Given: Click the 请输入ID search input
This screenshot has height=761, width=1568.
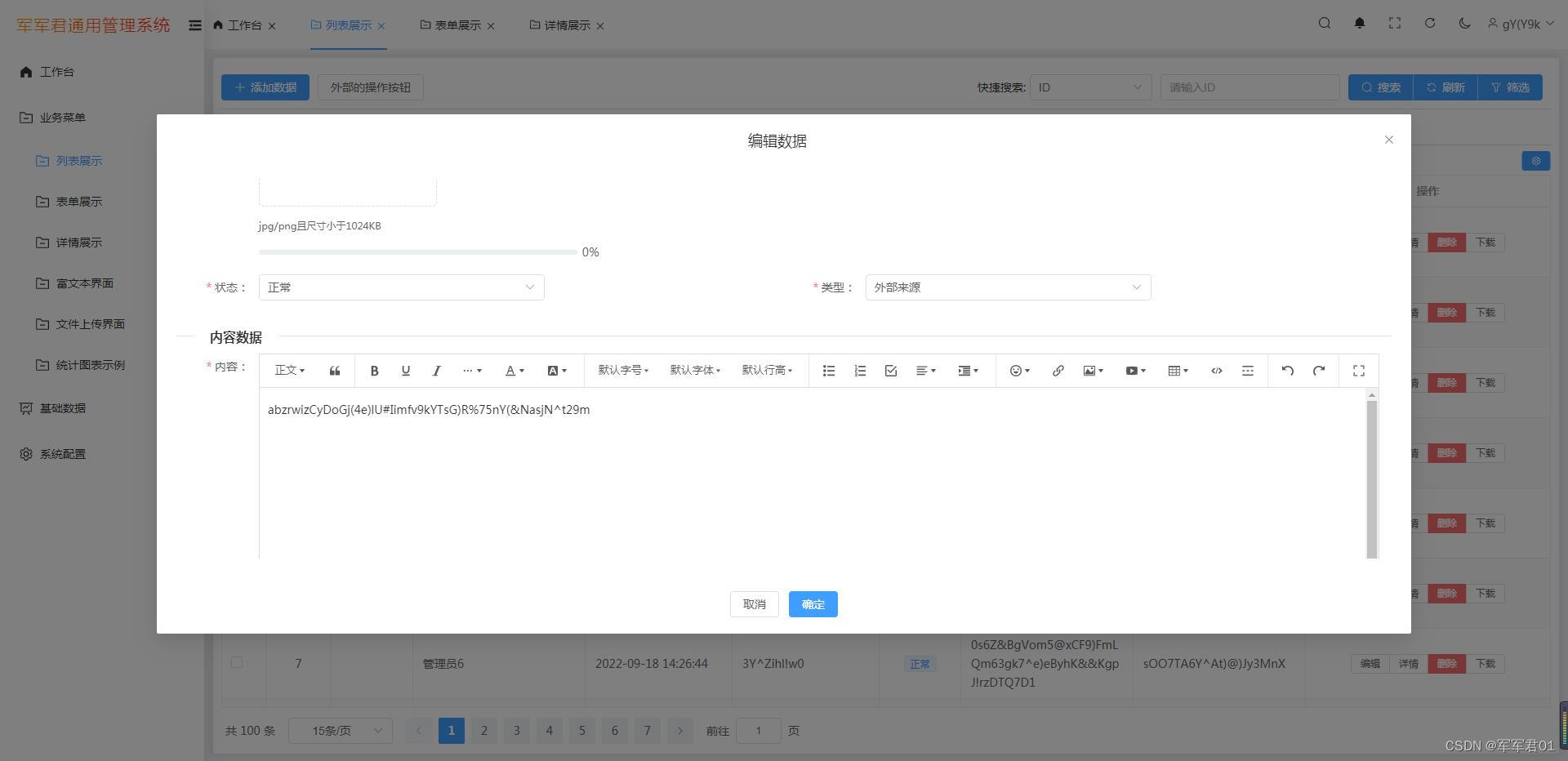Looking at the screenshot, I should click(1250, 87).
